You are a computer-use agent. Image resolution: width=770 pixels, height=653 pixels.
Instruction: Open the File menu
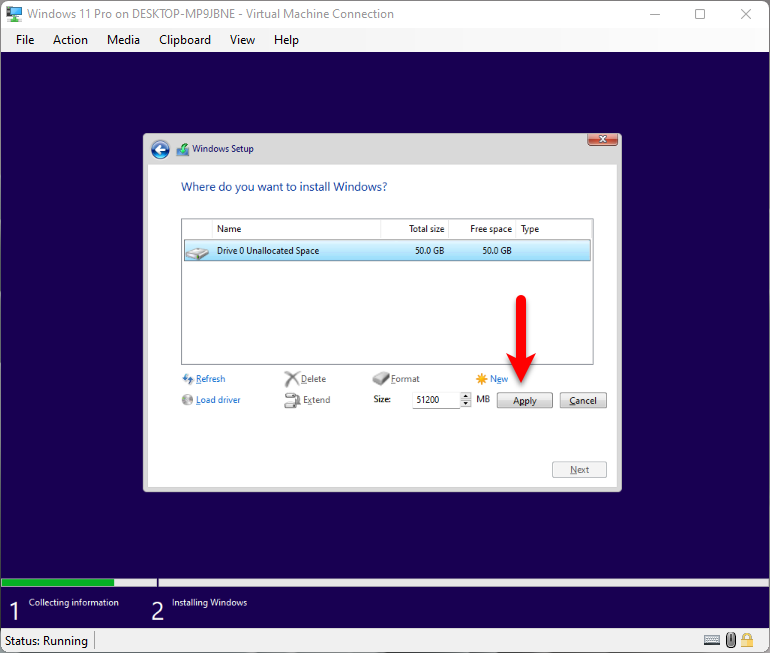pyautogui.click(x=25, y=40)
